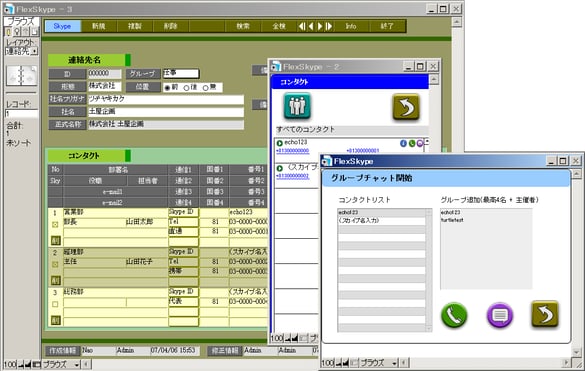Click 検索 in the top toolbar

243,26
